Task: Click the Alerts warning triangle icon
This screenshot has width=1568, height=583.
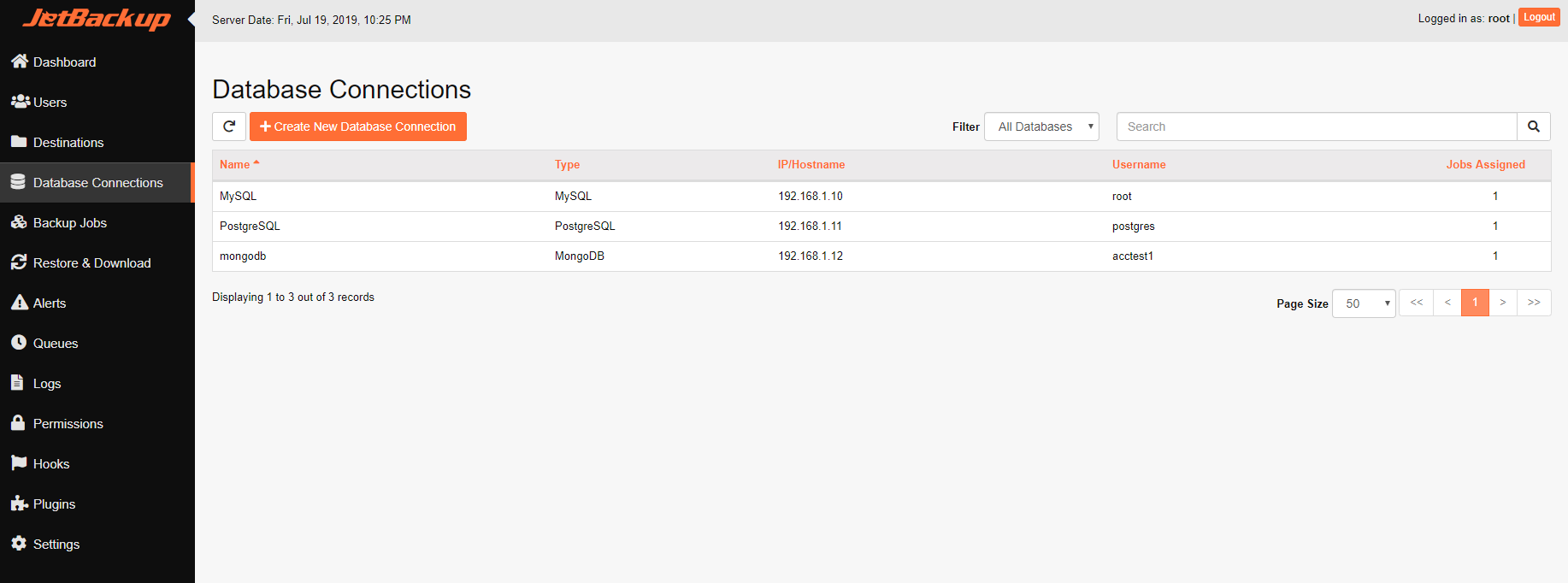Action: (x=20, y=303)
